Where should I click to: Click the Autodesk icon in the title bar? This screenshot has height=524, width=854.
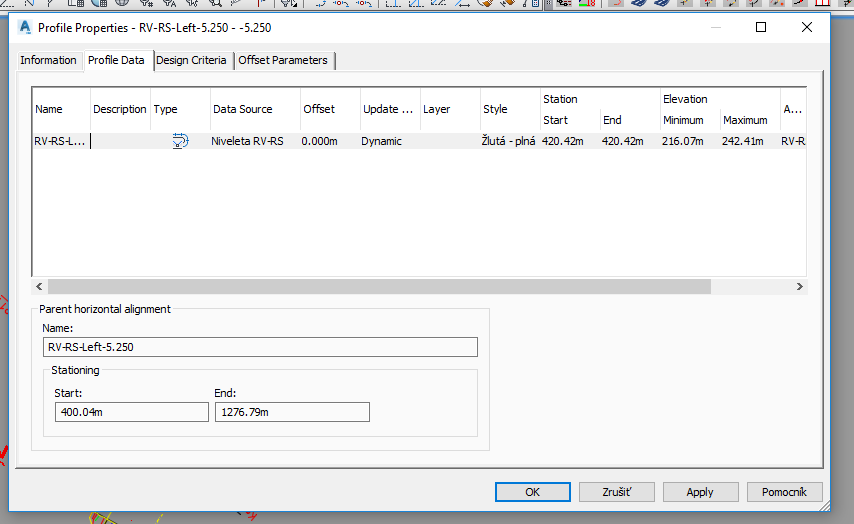[25, 27]
